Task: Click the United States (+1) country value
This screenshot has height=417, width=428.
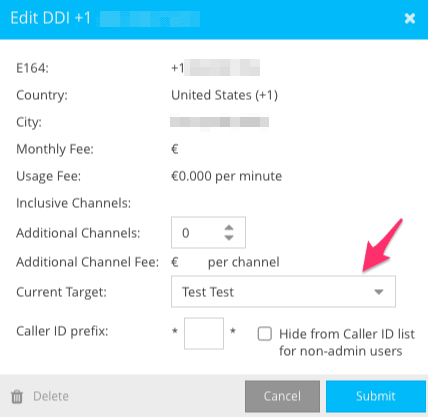Action: [224, 95]
